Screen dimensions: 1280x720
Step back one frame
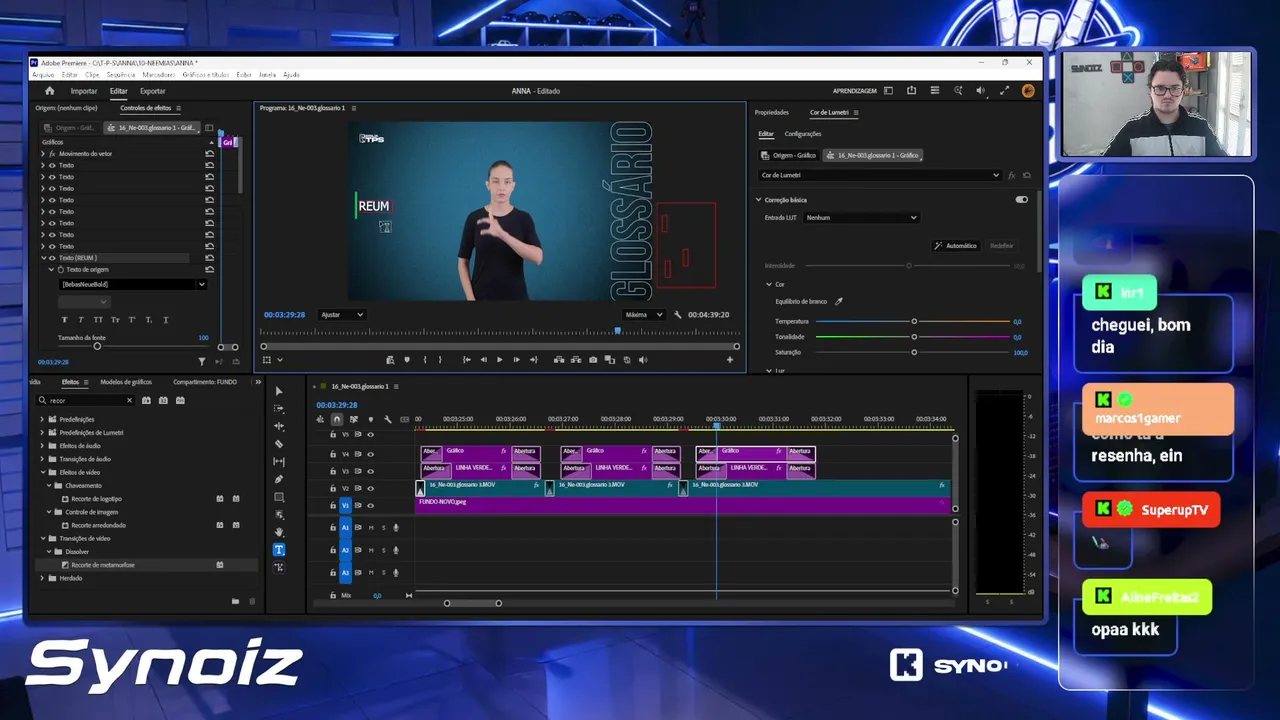pyautogui.click(x=483, y=360)
